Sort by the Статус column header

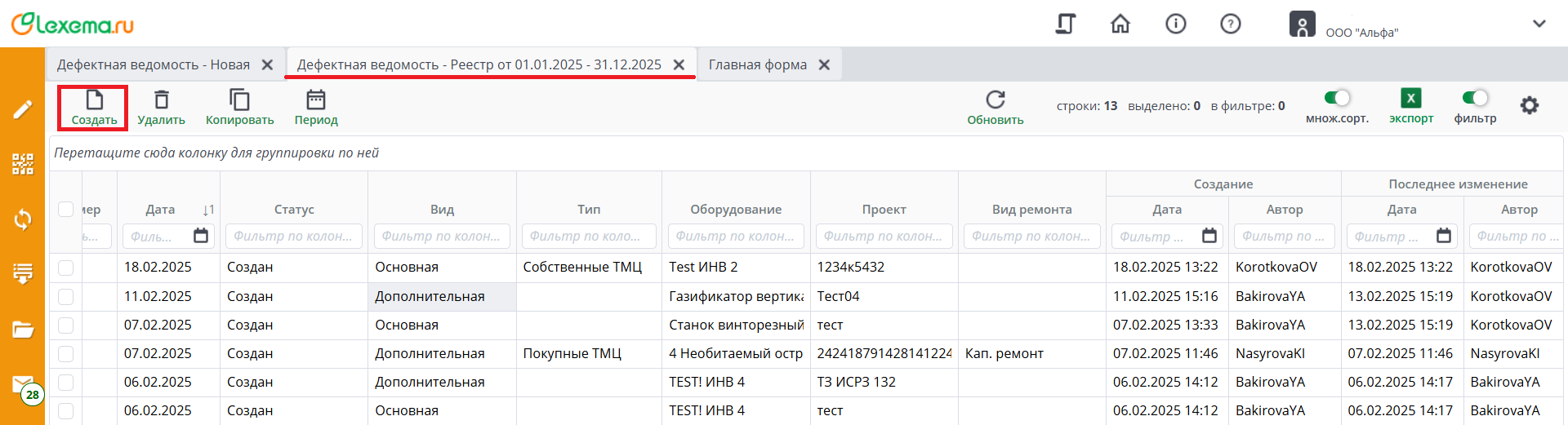click(294, 210)
